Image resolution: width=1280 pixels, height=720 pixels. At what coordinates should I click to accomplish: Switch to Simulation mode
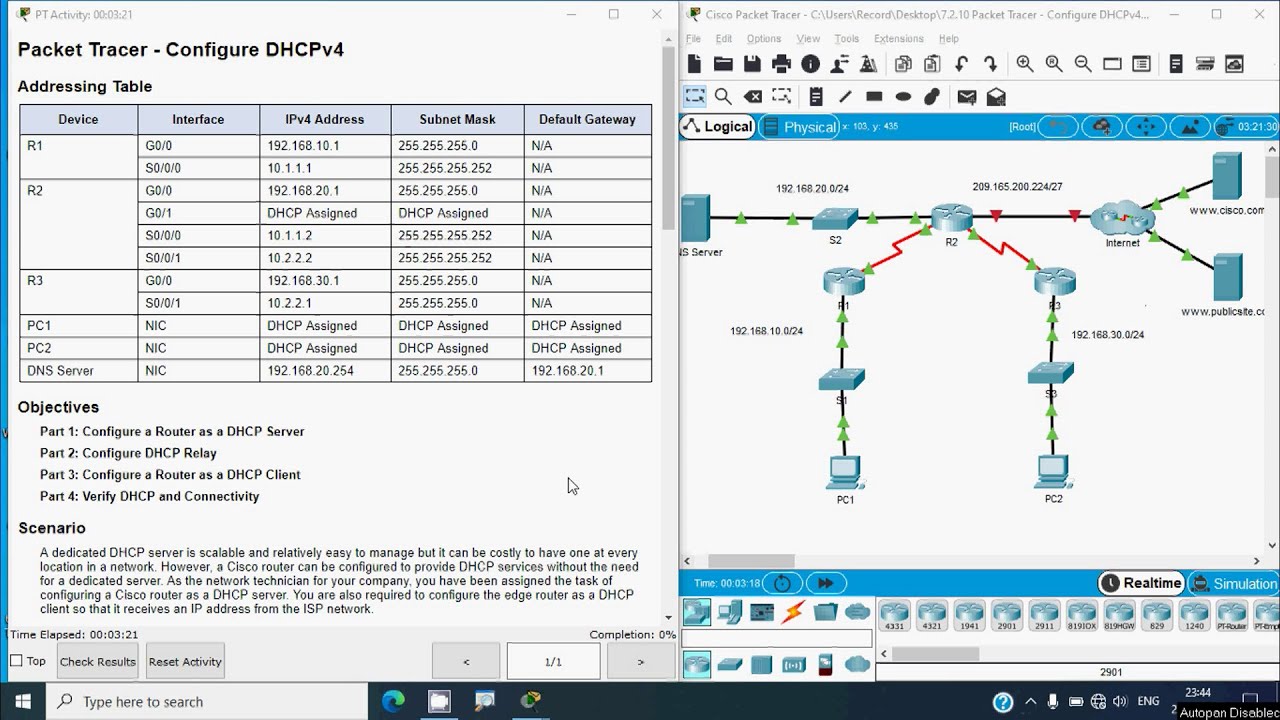pos(1234,583)
